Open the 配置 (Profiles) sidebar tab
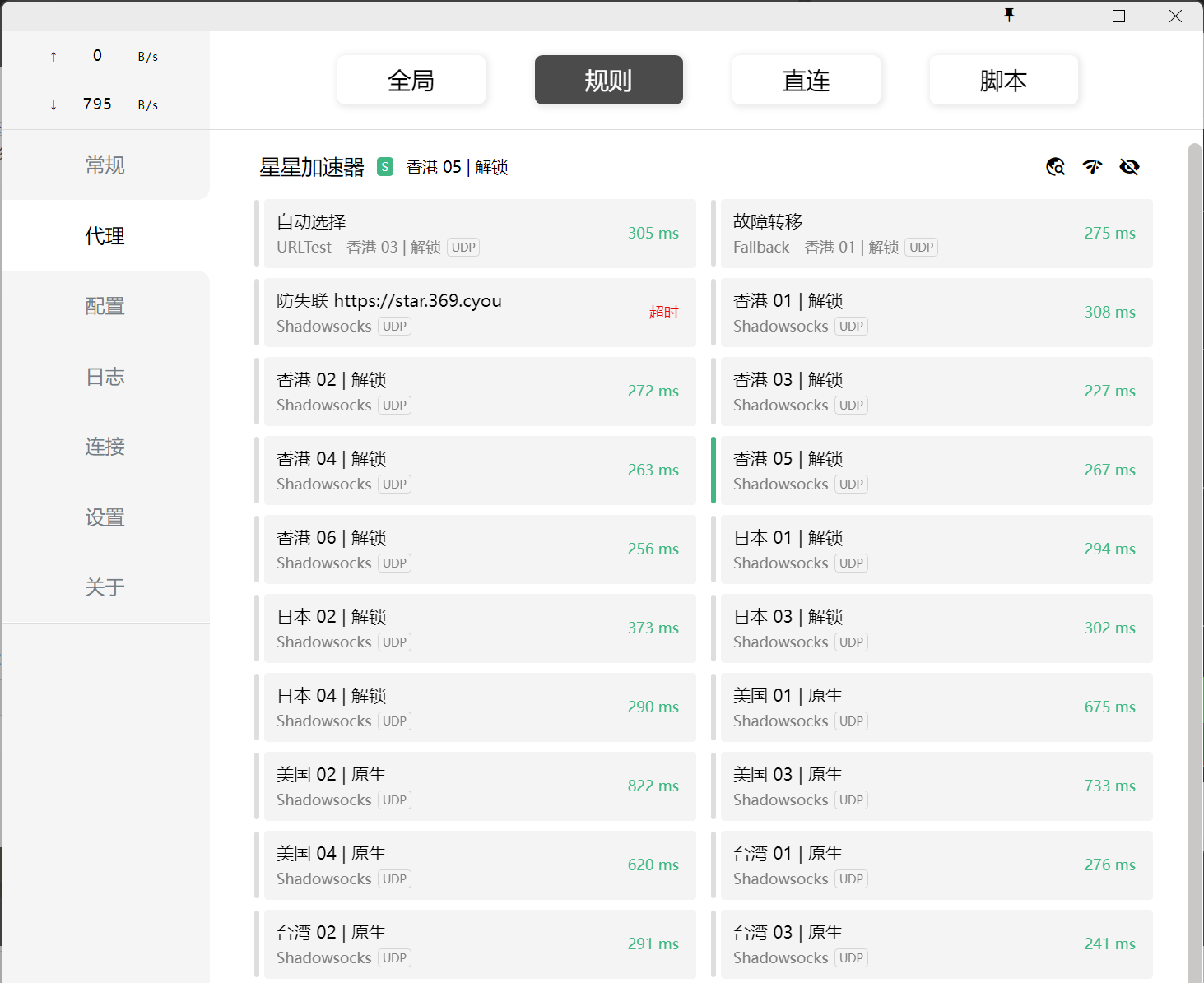 pos(105,306)
